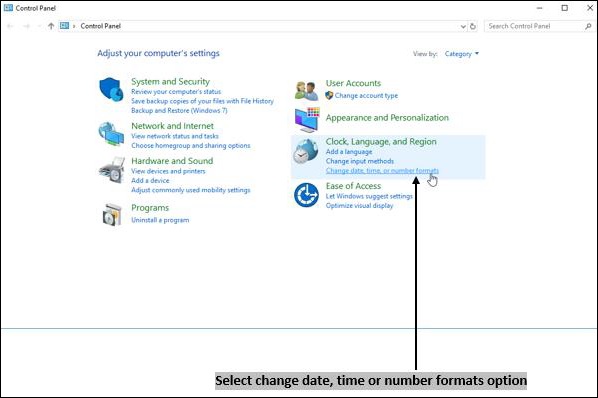This screenshot has width=598, height=398.
Task: Click Add a language link
Action: point(349,152)
